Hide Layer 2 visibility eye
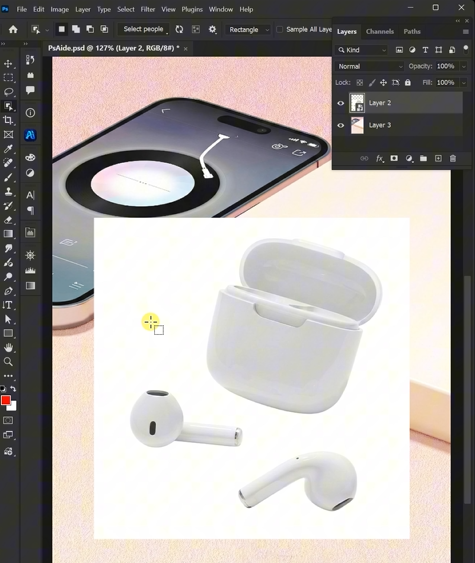This screenshot has width=475, height=563. pyautogui.click(x=340, y=103)
